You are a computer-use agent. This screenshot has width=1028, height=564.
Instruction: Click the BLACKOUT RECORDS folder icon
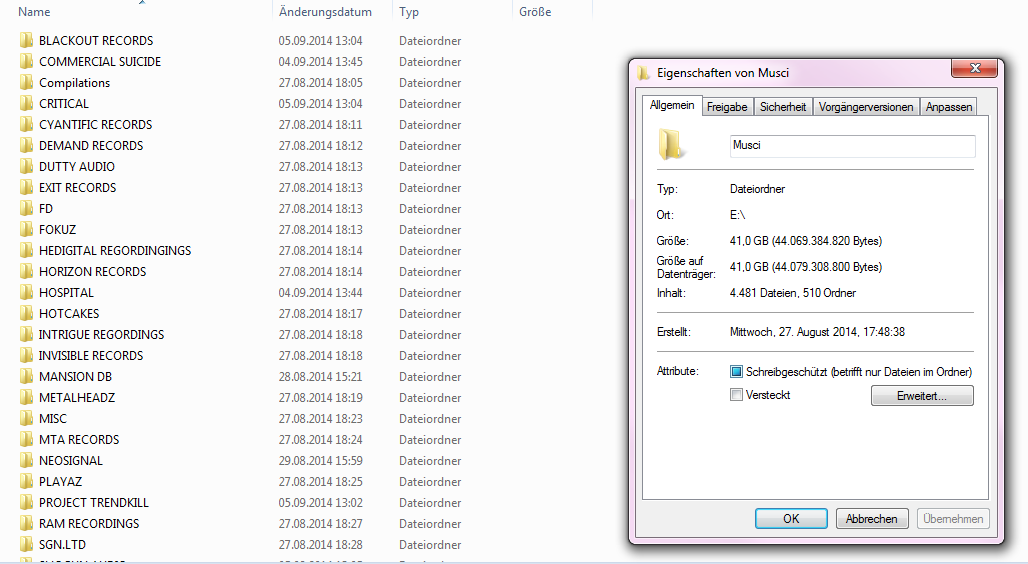(x=26, y=41)
